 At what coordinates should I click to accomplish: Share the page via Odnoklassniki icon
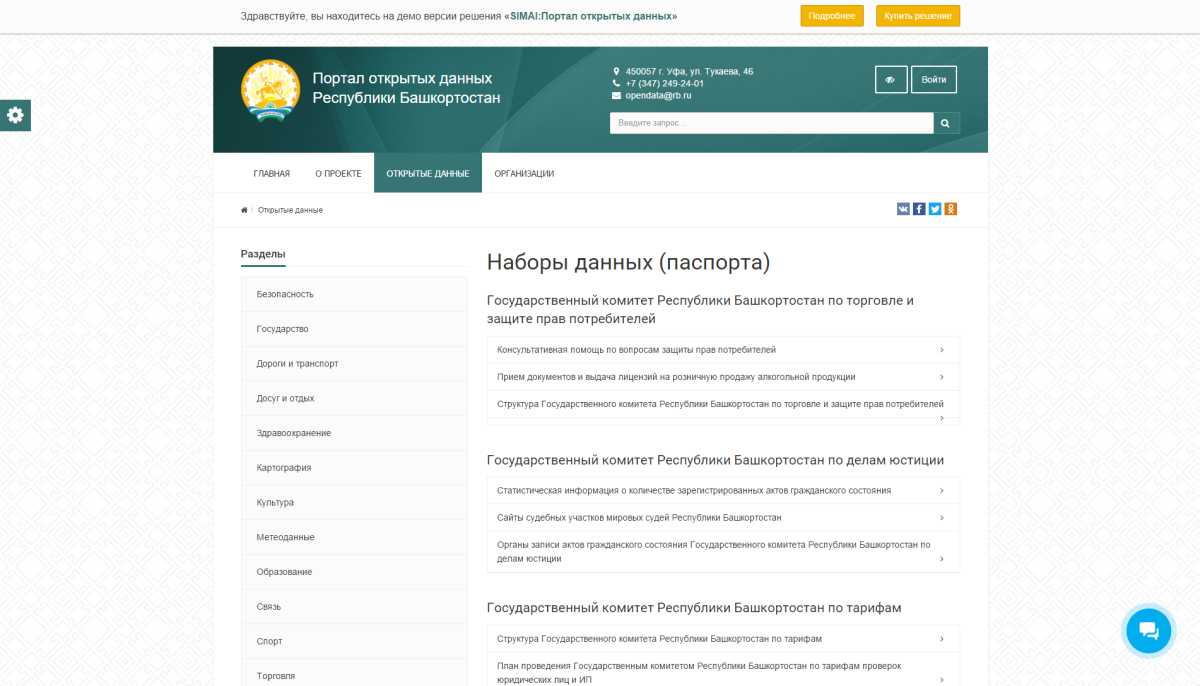point(950,209)
